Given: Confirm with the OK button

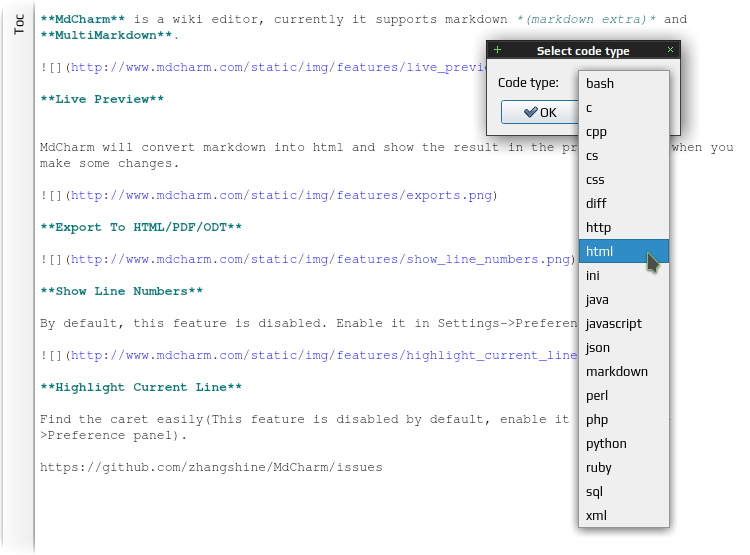Looking at the screenshot, I should [x=540, y=112].
